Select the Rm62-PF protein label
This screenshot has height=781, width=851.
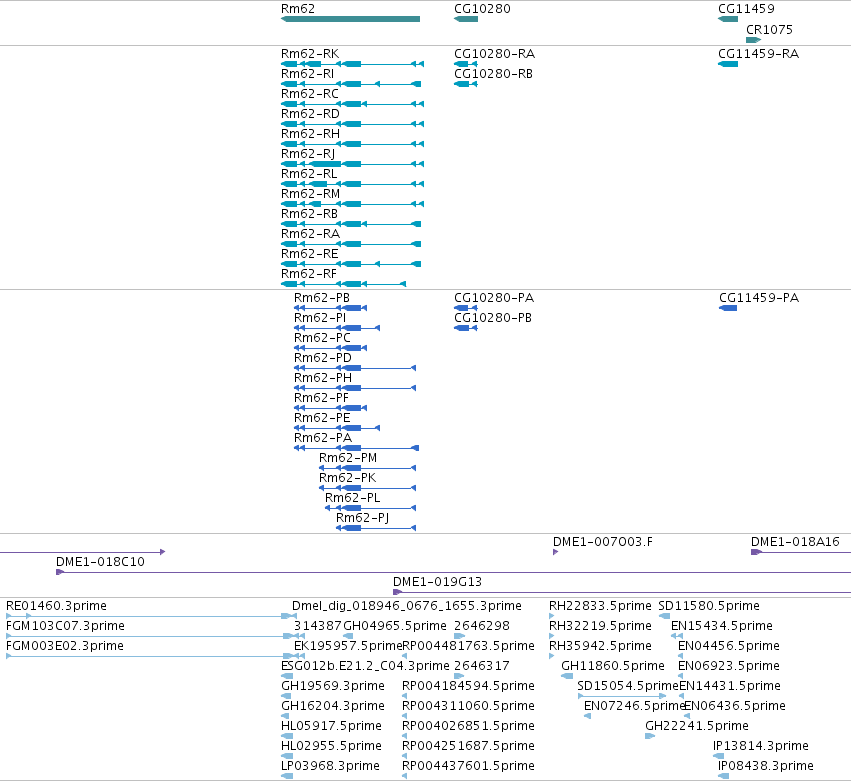tap(321, 398)
